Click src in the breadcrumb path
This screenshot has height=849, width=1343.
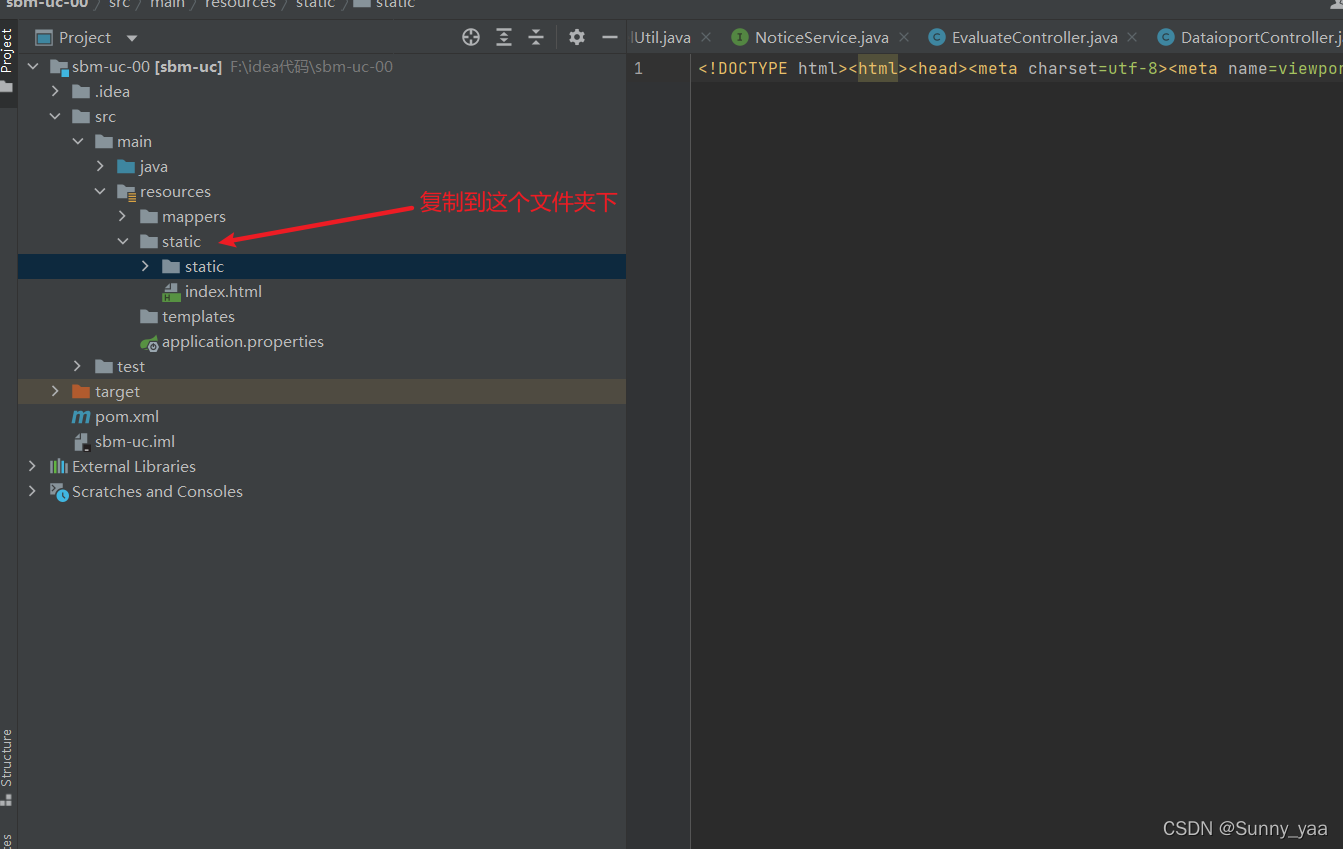click(x=119, y=4)
